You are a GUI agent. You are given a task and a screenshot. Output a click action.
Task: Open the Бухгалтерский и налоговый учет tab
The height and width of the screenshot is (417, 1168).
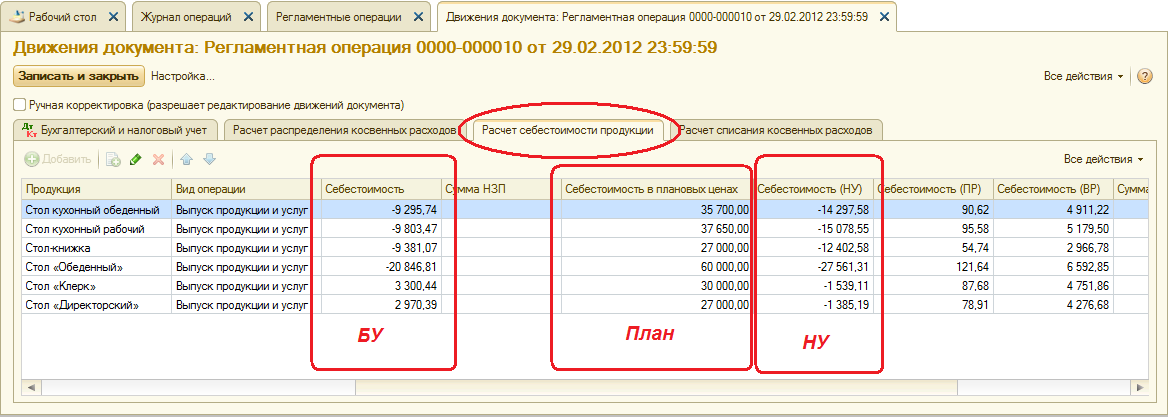tap(116, 130)
